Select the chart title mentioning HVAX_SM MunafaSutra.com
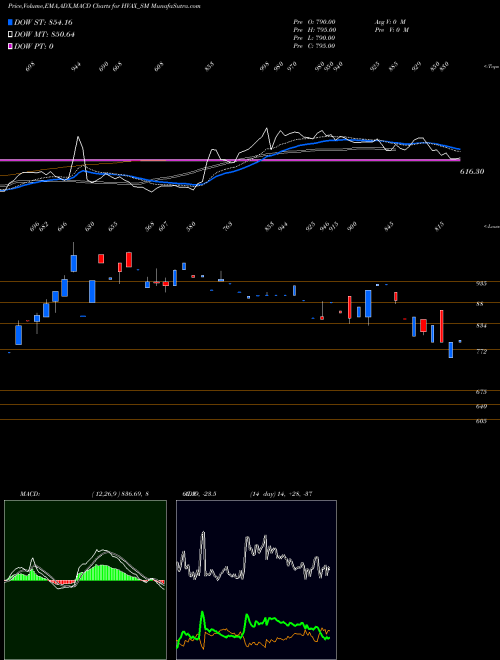This screenshot has height=660, width=500. point(104,6)
